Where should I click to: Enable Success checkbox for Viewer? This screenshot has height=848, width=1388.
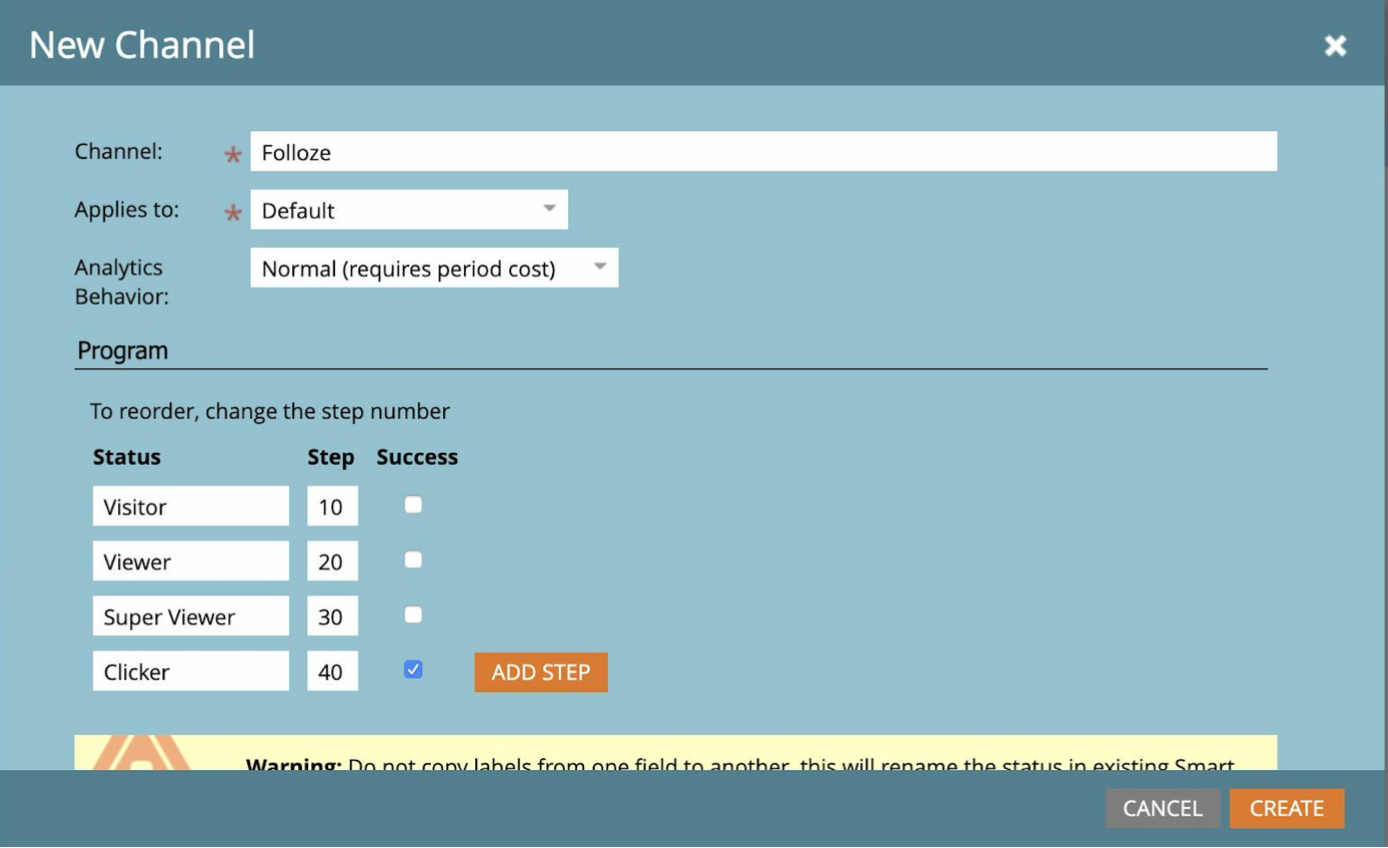413,560
